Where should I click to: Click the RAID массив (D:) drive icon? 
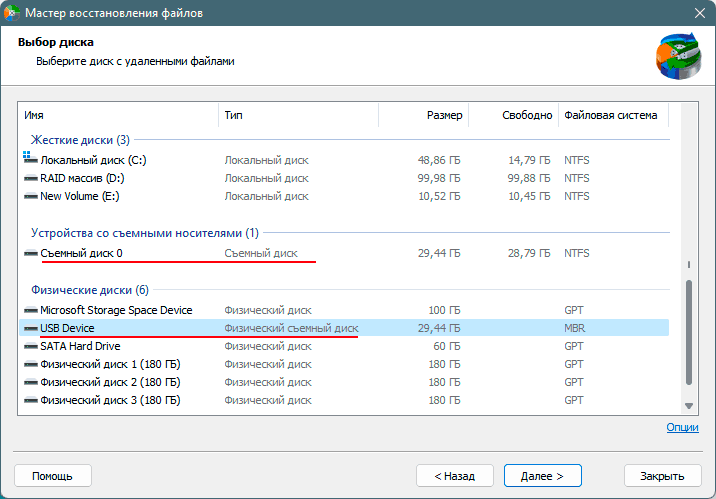click(31, 178)
